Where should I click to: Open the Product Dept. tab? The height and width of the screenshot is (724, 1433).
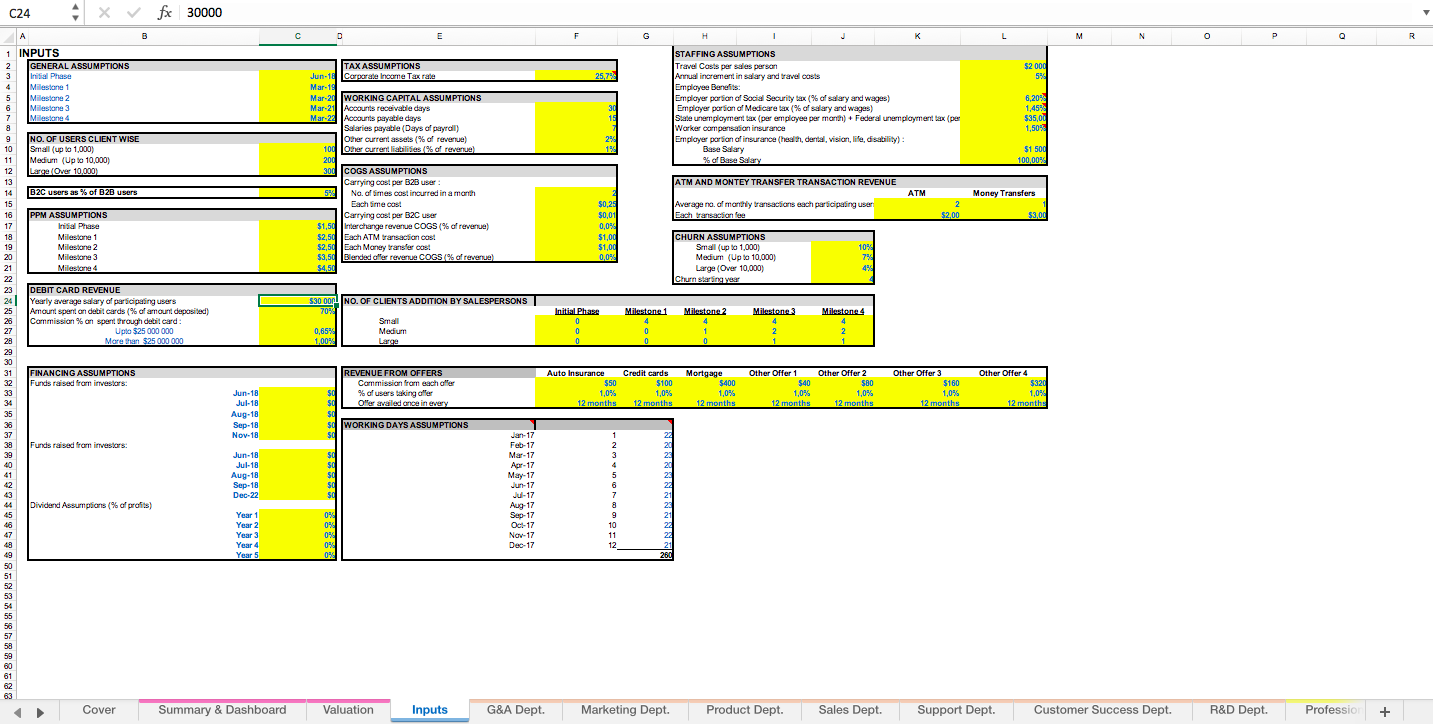(744, 710)
